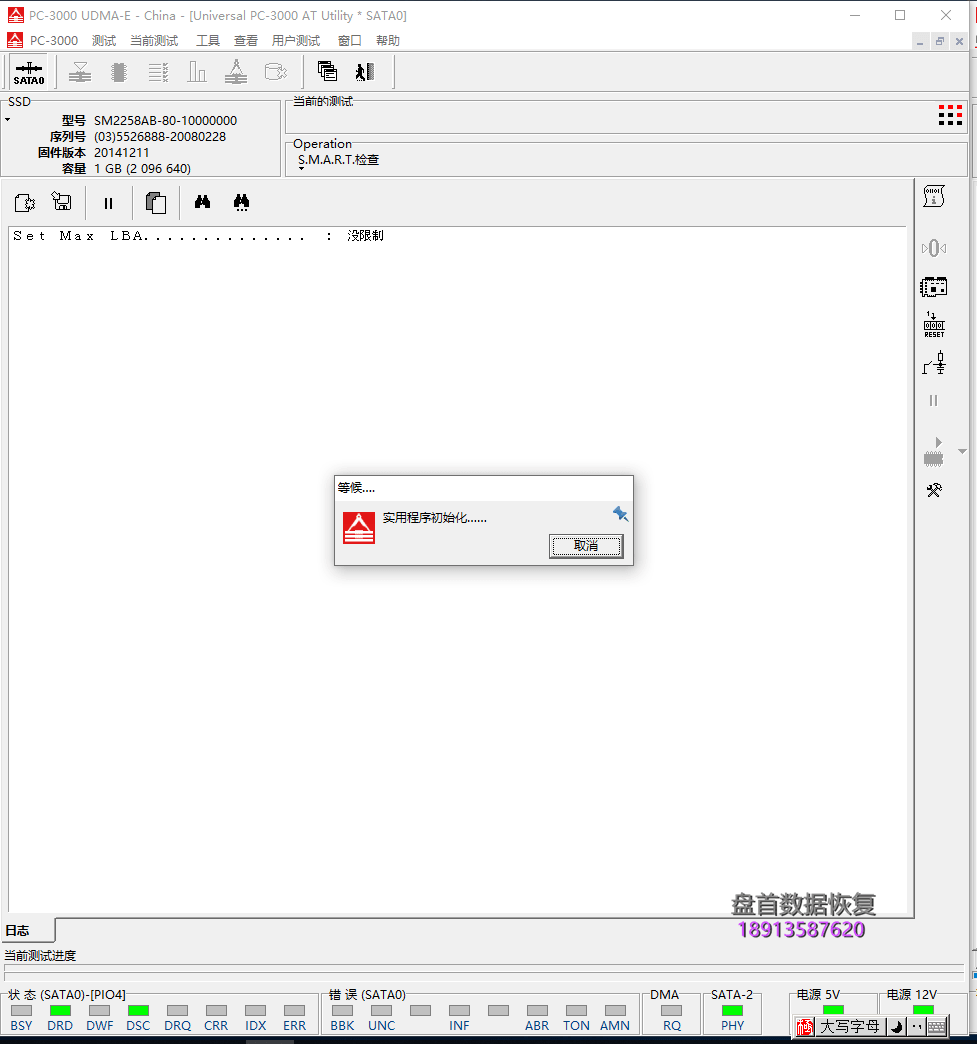Click the first binoculars find icon
The height and width of the screenshot is (1044, 977).
point(202,202)
